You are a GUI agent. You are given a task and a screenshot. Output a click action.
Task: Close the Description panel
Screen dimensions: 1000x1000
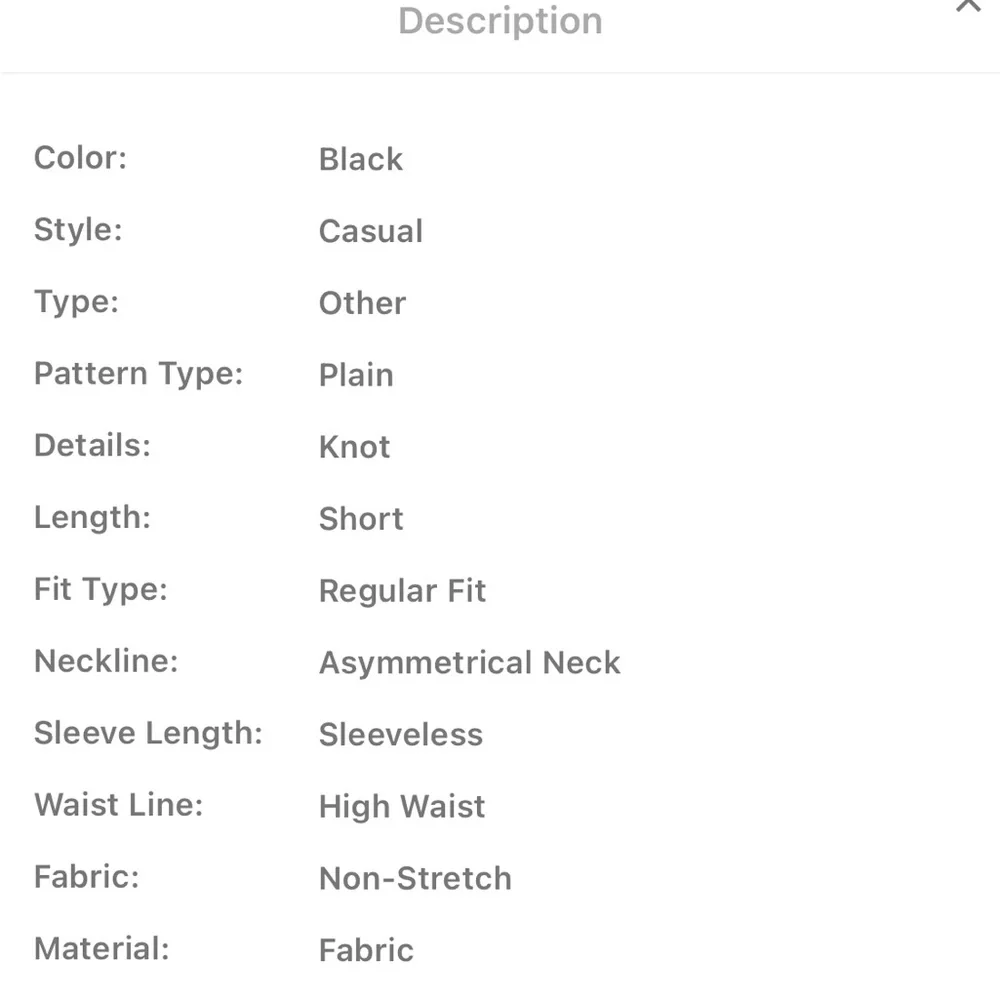point(967,6)
